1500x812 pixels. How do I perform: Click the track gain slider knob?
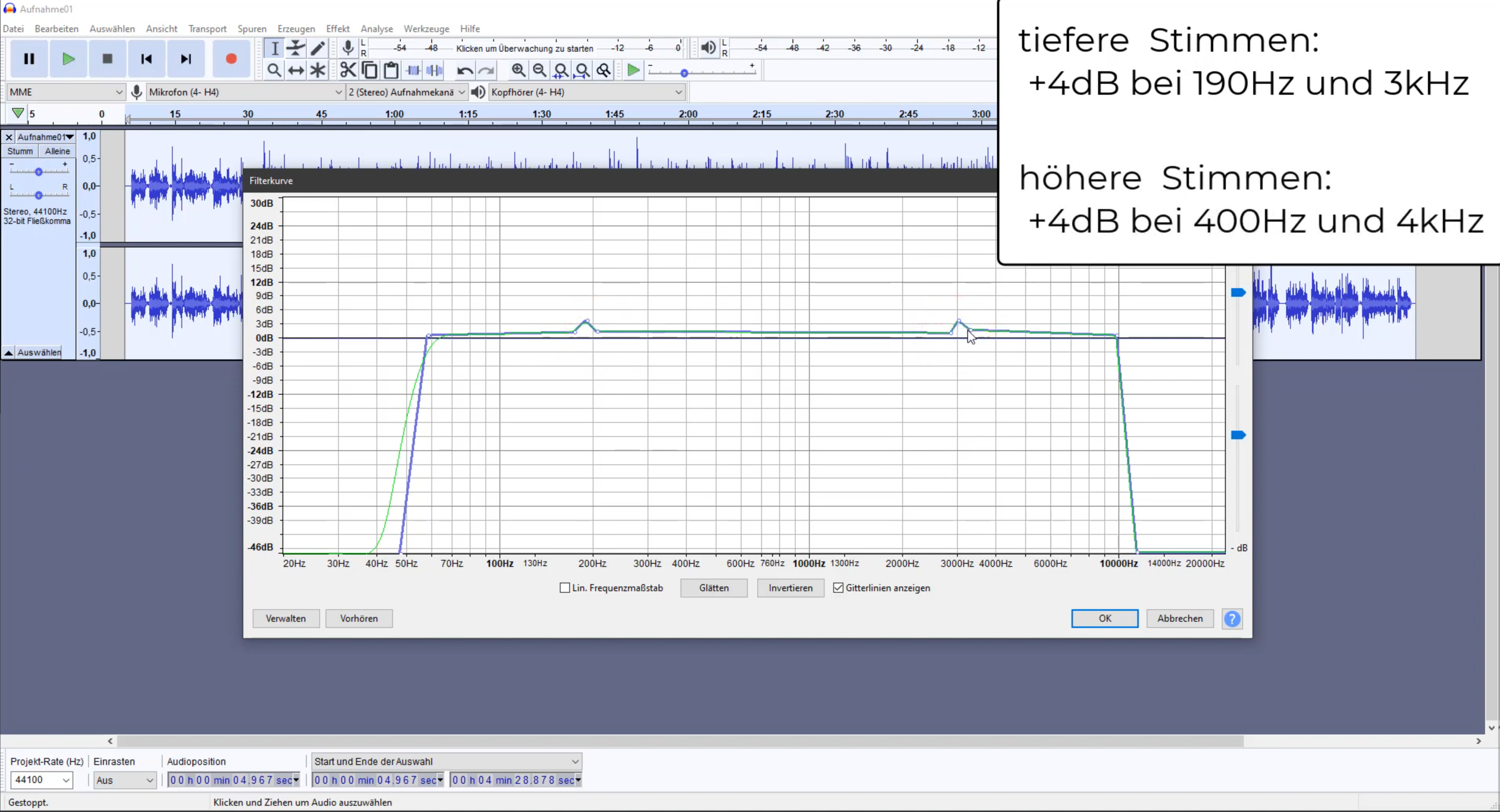38,172
